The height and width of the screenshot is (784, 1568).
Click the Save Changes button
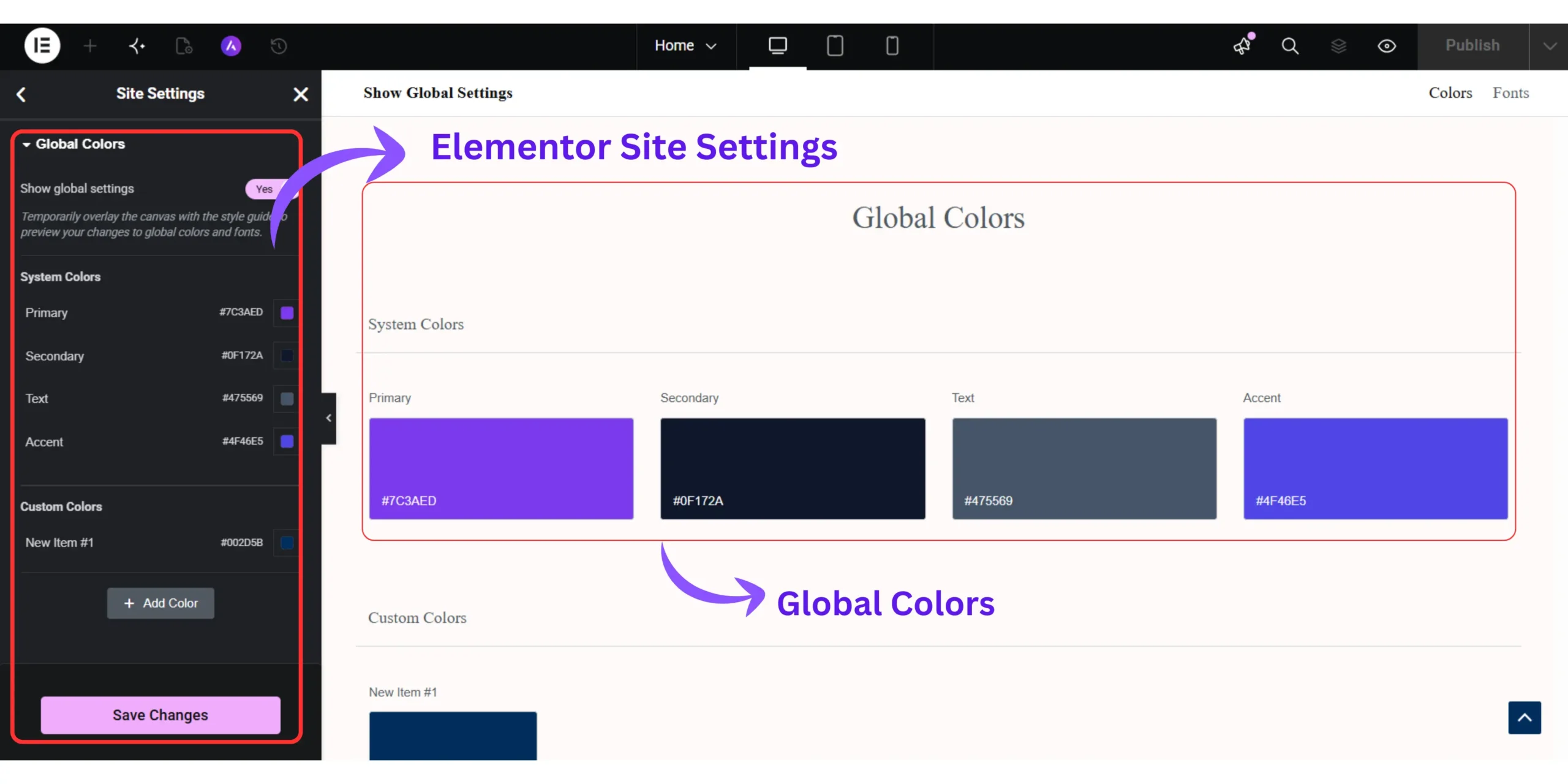[x=160, y=715]
